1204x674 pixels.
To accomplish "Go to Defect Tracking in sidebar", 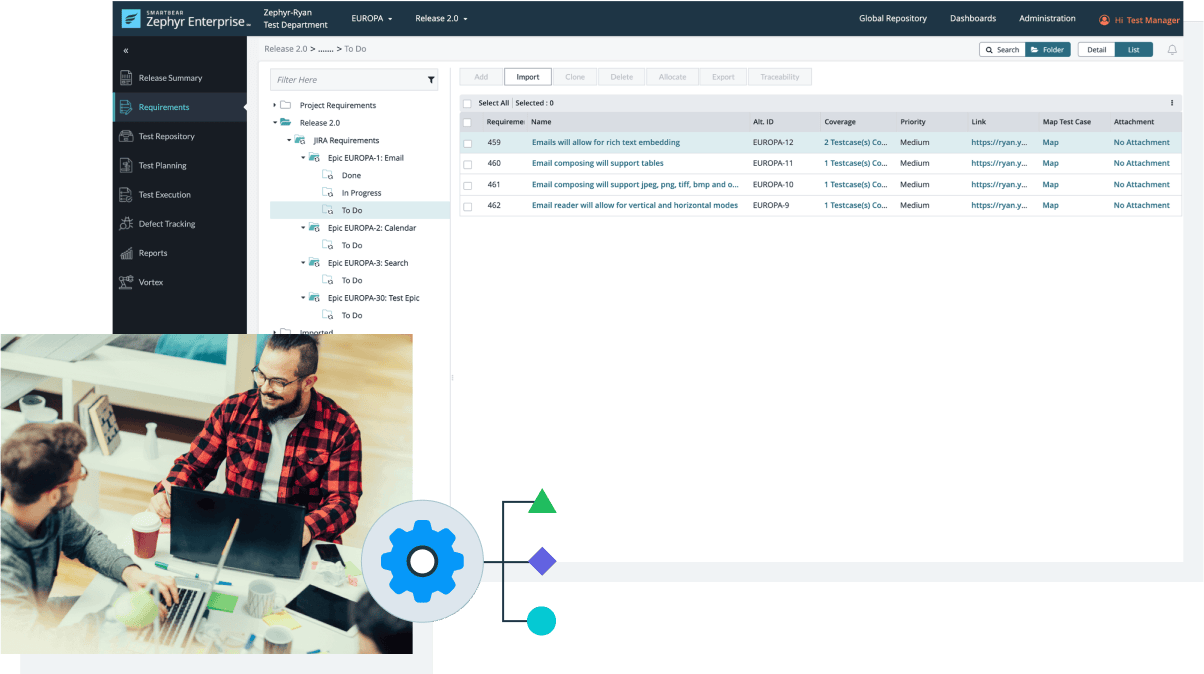I will click(x=167, y=224).
